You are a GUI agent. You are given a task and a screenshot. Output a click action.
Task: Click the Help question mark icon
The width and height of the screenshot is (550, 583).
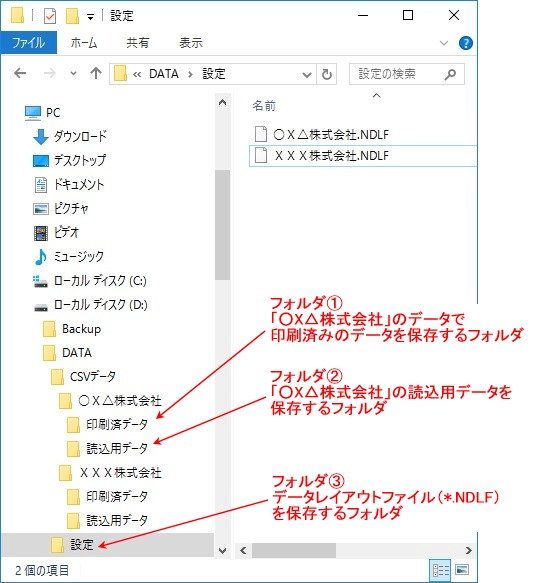pyautogui.click(x=466, y=43)
